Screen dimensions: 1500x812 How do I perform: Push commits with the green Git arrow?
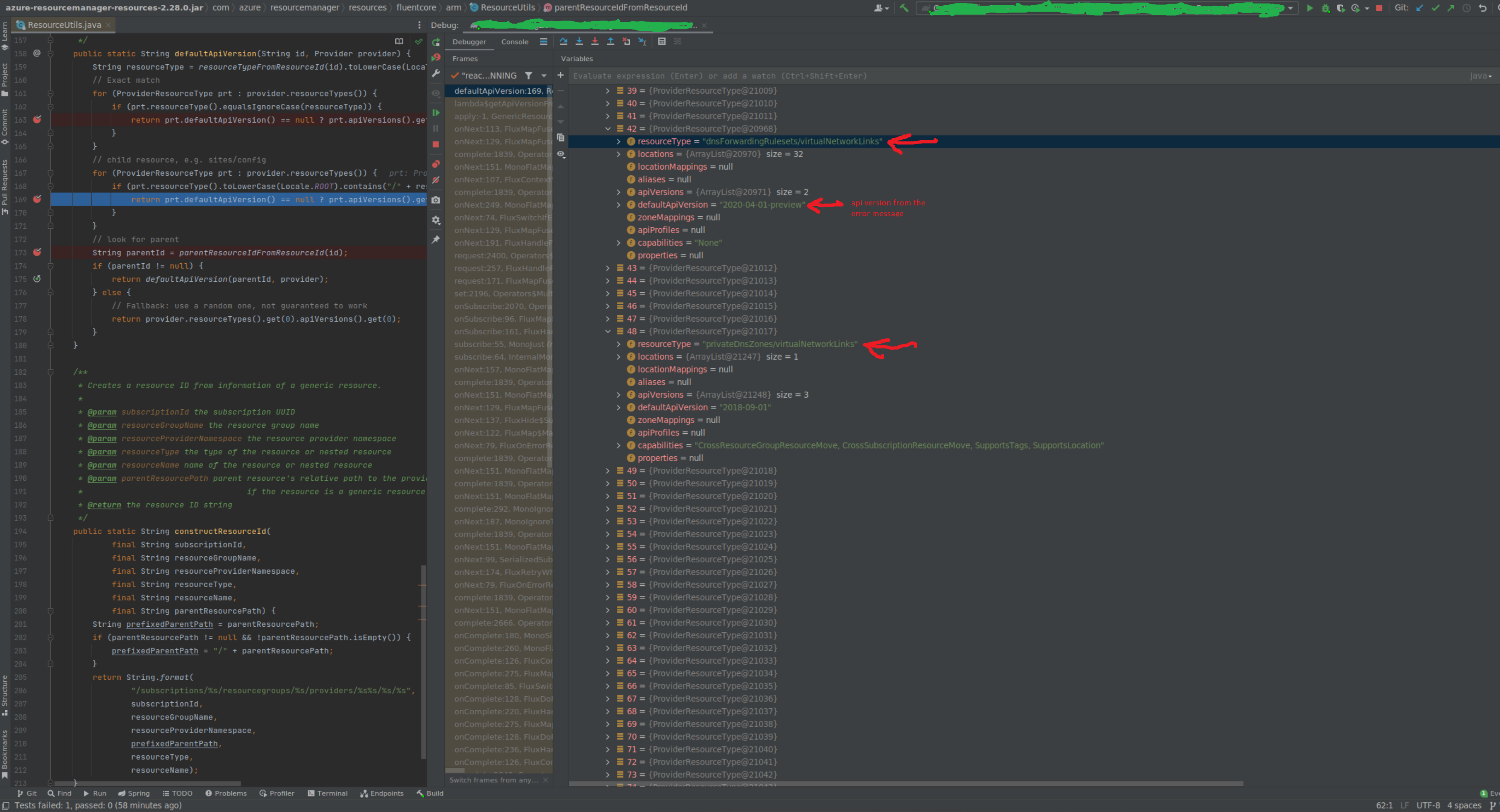tap(1451, 8)
